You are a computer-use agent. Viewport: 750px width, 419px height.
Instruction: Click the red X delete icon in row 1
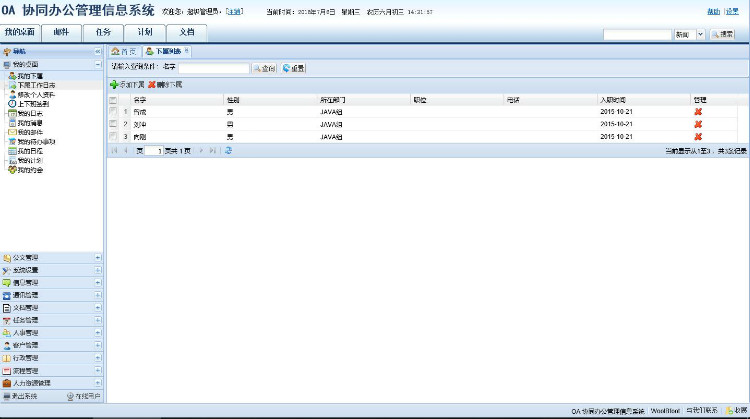[x=698, y=111]
